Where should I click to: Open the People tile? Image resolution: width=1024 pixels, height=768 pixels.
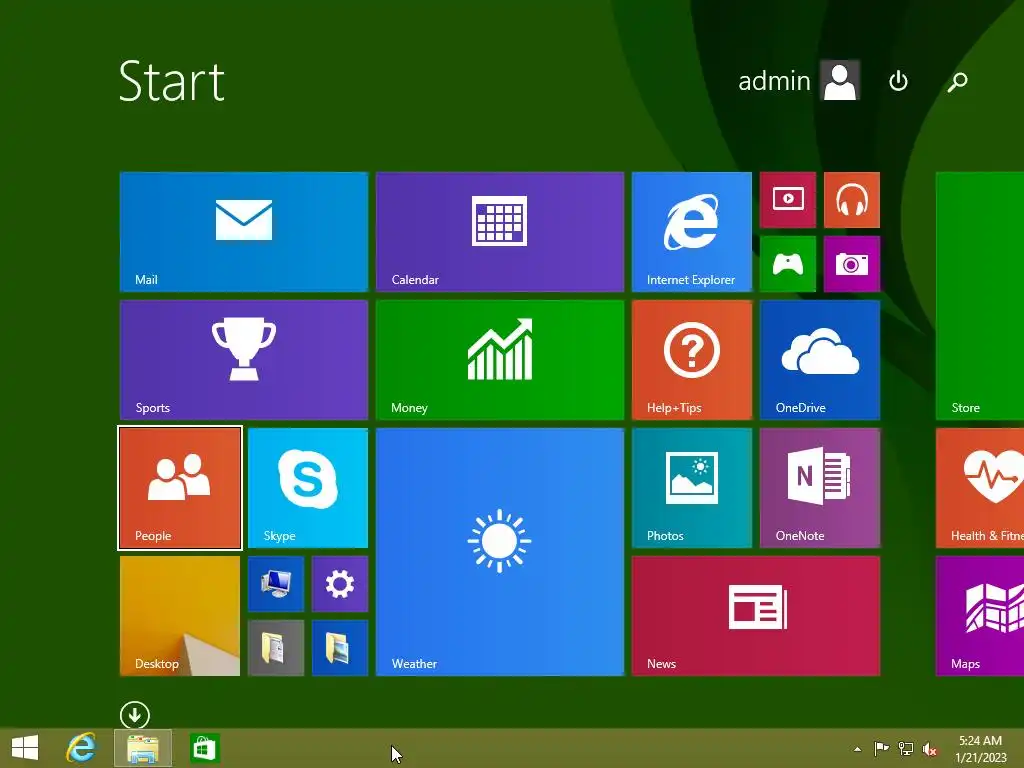[x=180, y=488]
